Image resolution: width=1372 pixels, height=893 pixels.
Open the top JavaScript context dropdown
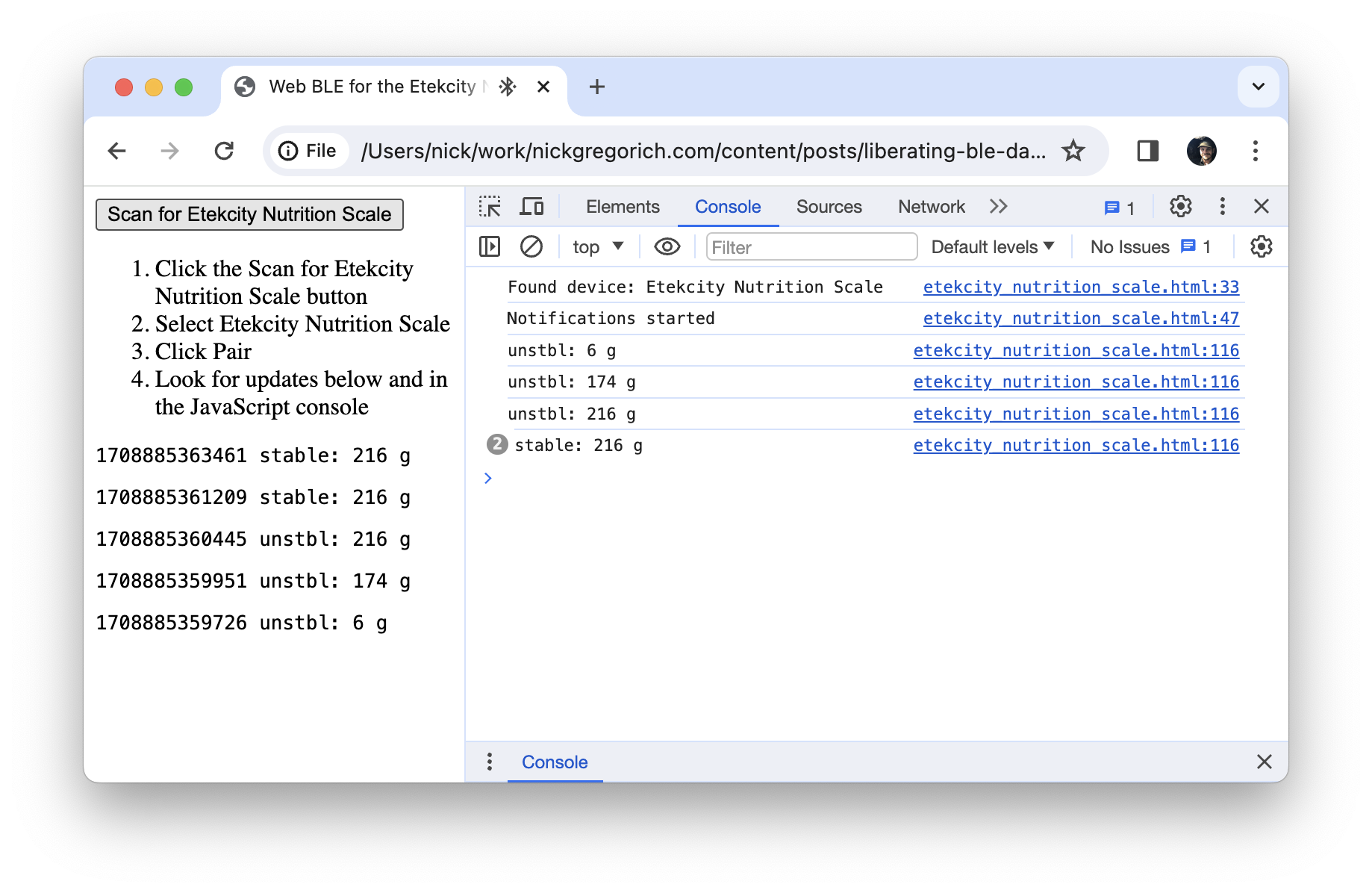(597, 247)
